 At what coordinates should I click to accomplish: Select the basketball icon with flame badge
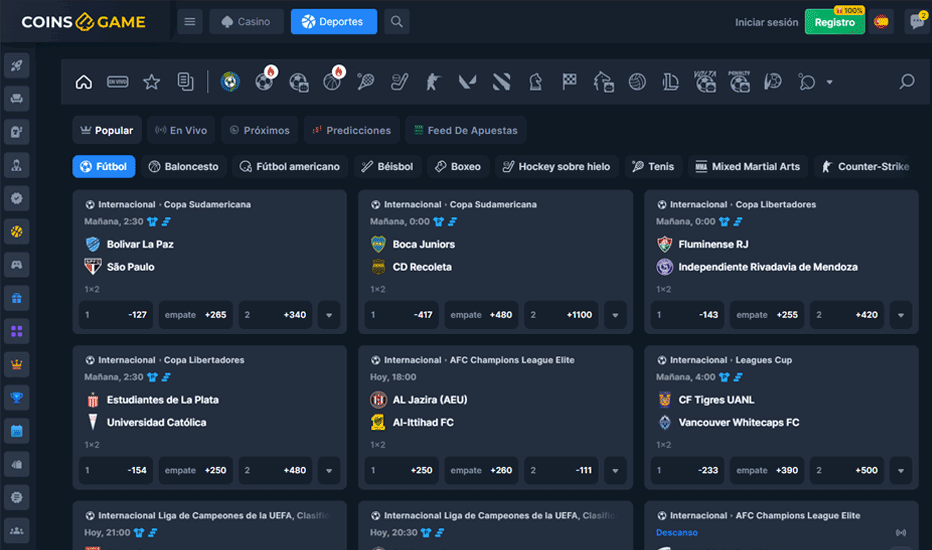(333, 80)
